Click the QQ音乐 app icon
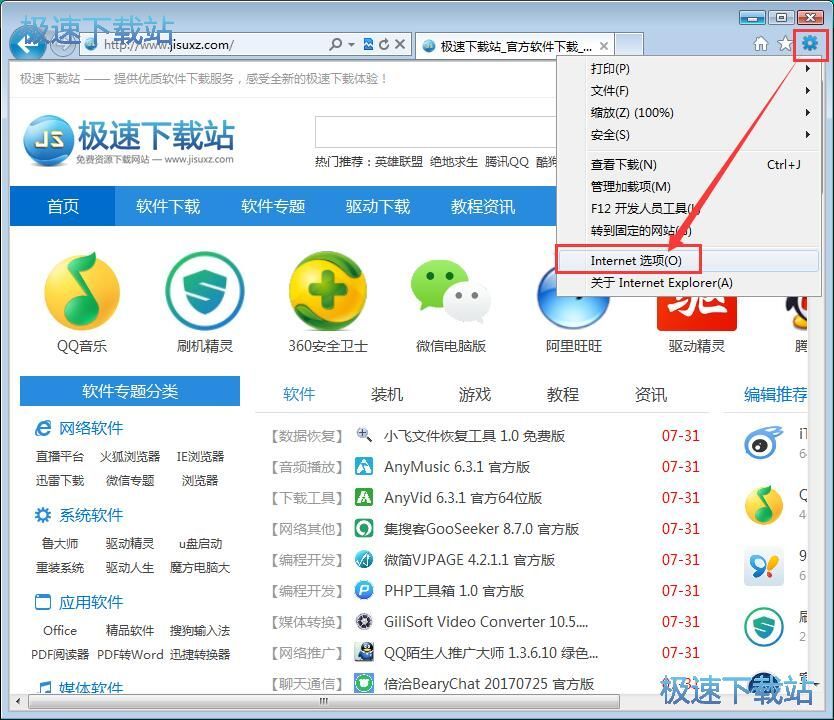 click(x=82, y=291)
